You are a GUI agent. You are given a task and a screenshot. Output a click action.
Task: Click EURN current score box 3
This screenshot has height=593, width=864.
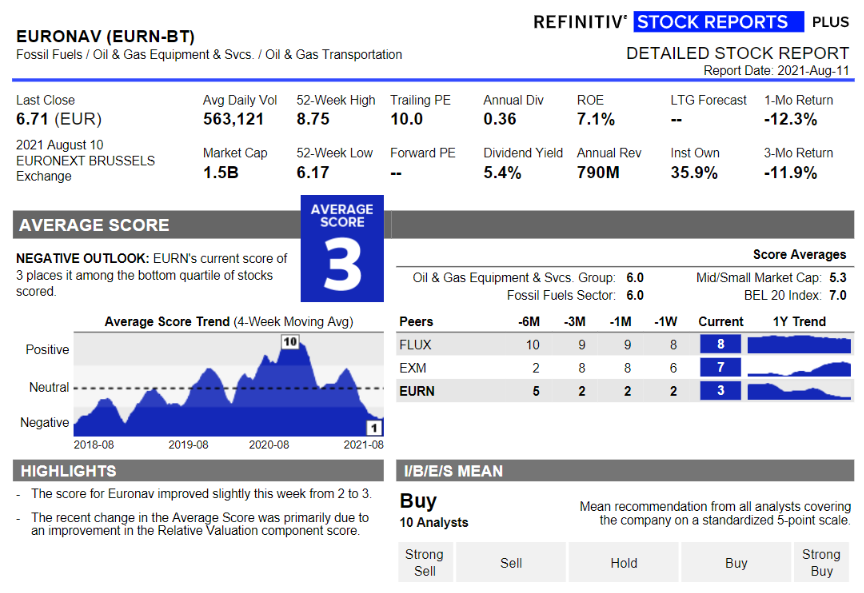click(720, 391)
